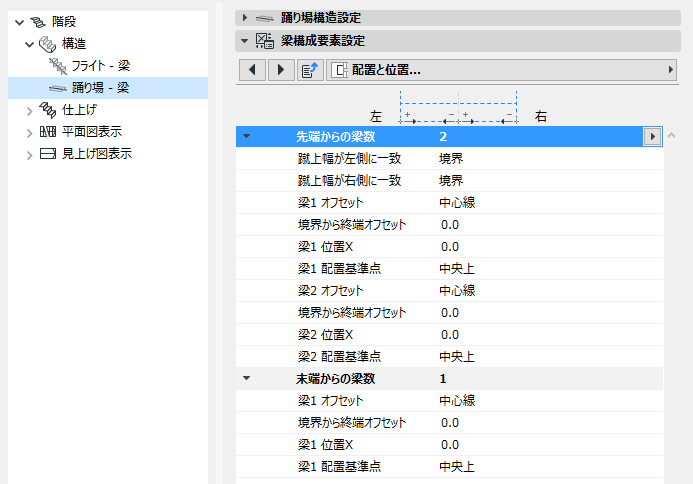Click the フライト - 梁 beam icon
The width and height of the screenshot is (693, 484).
[x=57, y=66]
